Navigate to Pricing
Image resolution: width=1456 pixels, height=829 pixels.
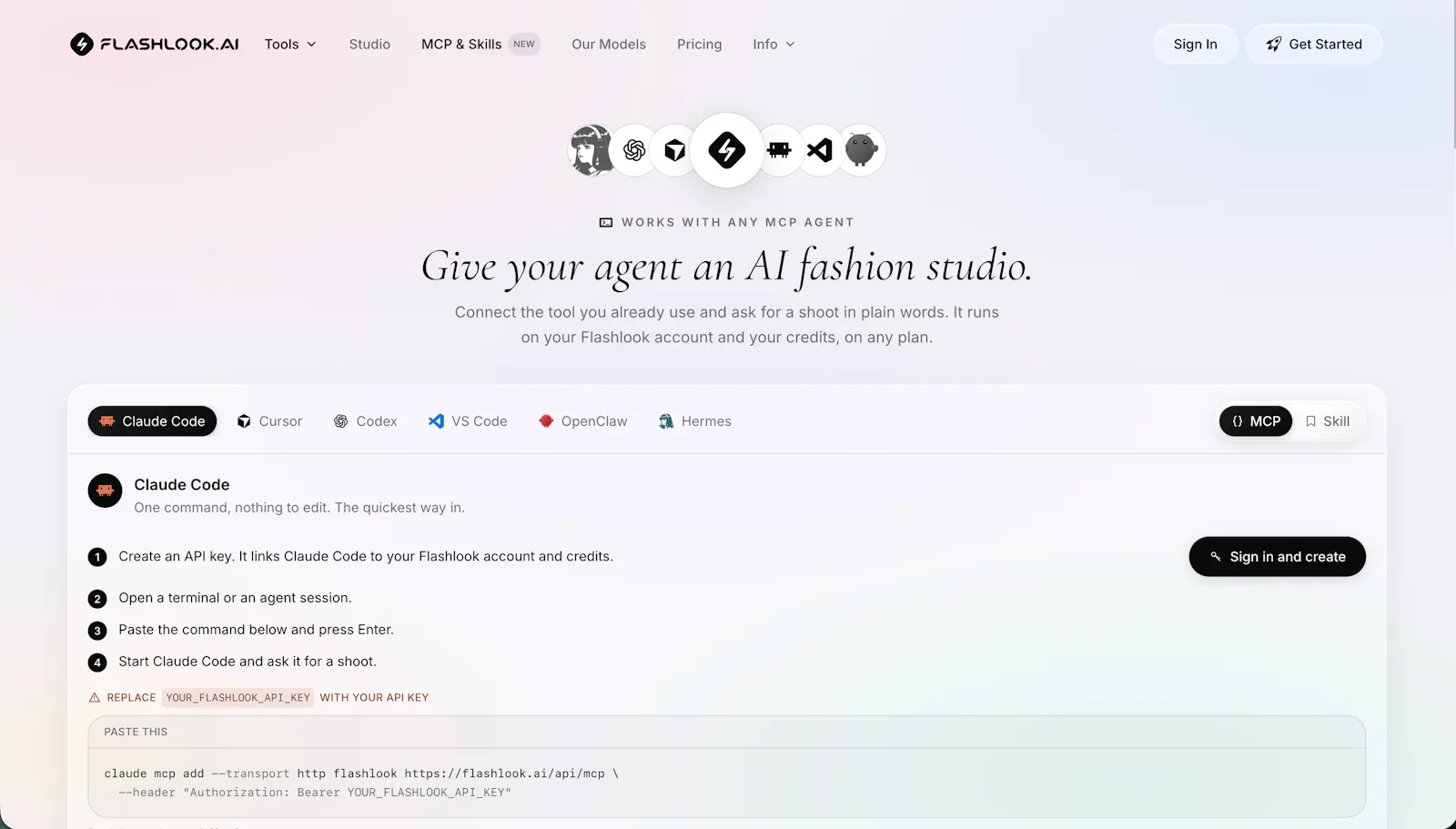coord(699,44)
